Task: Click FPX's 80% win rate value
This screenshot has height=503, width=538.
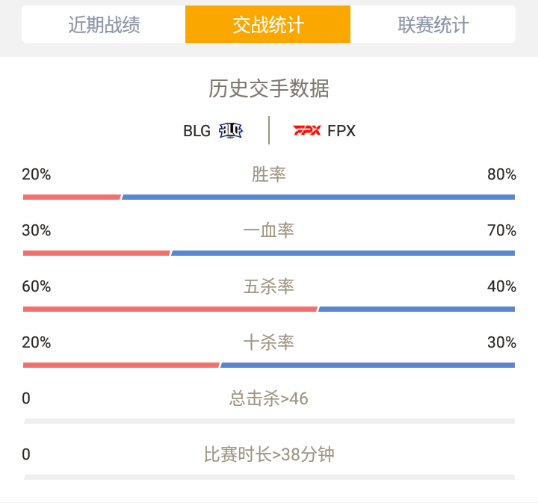Action: pyautogui.click(x=502, y=174)
